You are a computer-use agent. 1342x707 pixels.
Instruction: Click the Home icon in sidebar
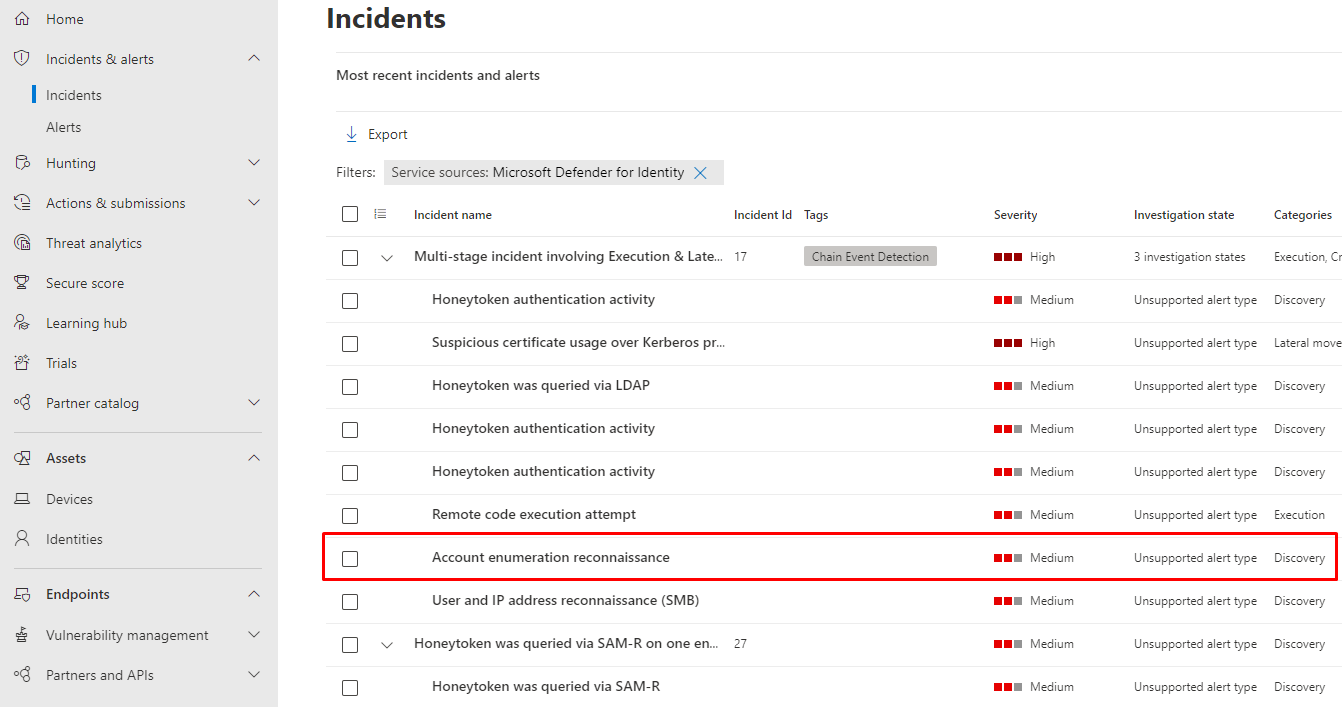pyautogui.click(x=22, y=19)
